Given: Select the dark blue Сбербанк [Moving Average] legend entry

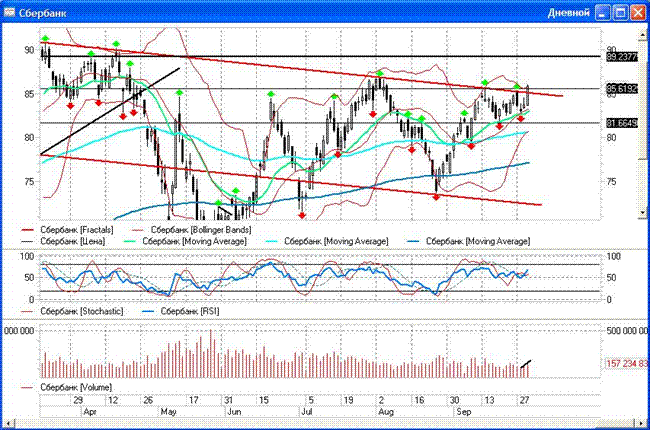Looking at the screenshot, I should pos(468,241).
